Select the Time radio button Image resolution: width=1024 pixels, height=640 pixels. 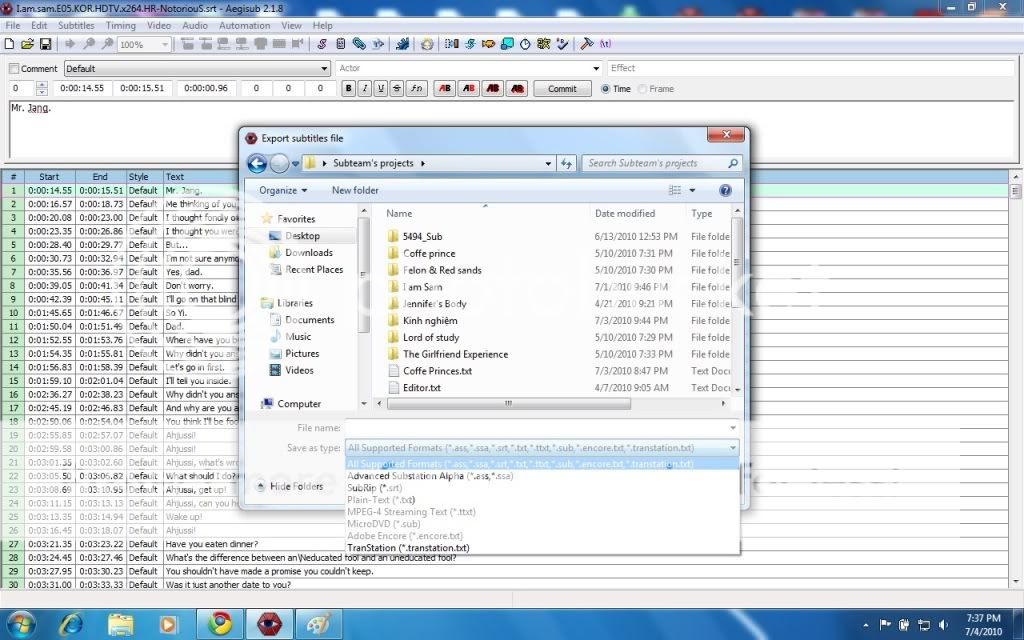coord(605,89)
